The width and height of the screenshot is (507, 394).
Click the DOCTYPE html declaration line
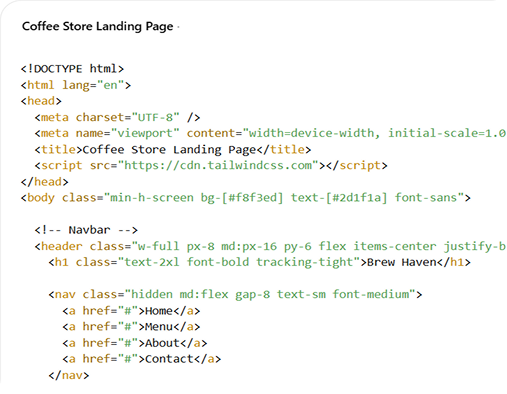72,69
